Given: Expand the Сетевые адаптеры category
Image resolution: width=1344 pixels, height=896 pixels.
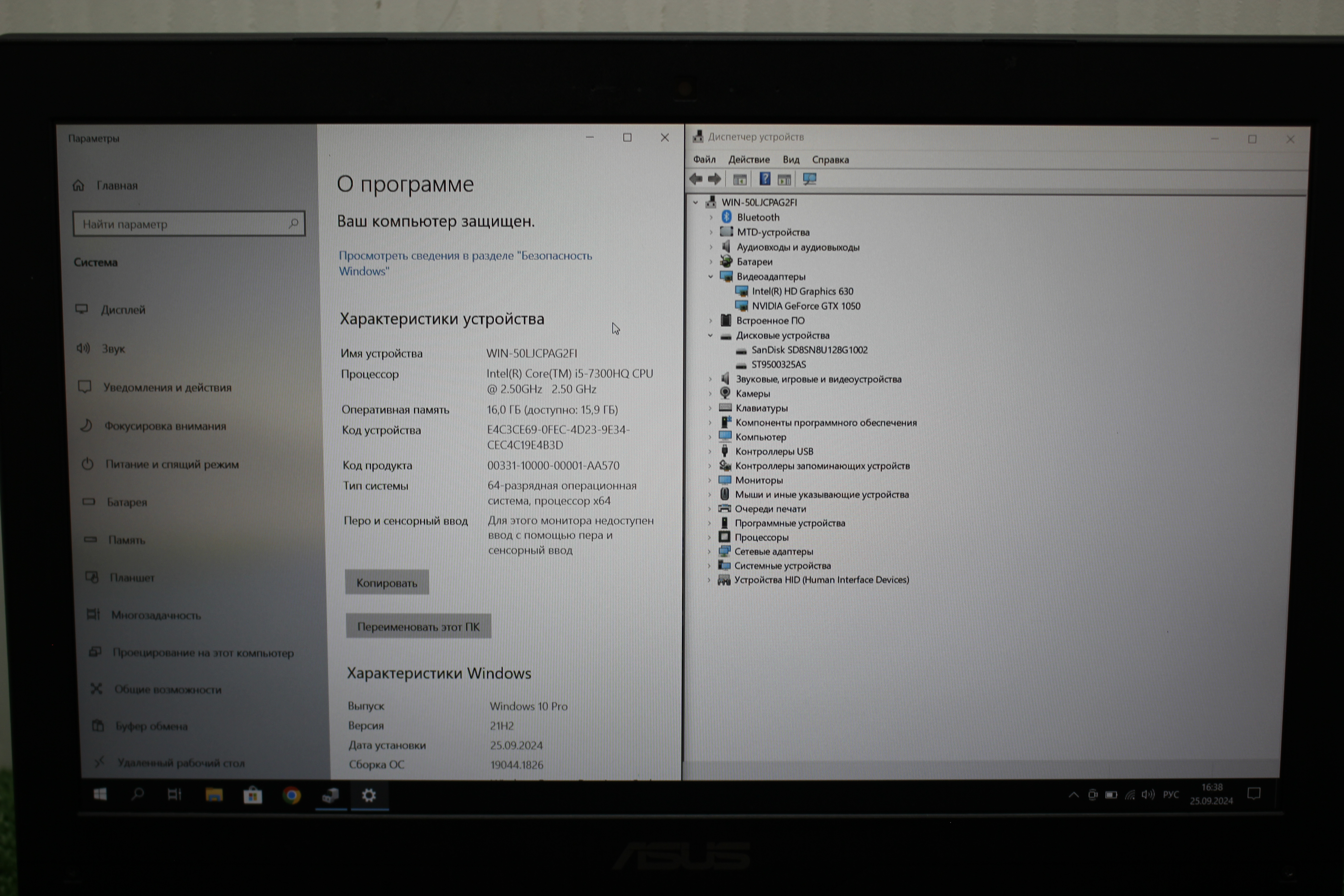Looking at the screenshot, I should pyautogui.click(x=709, y=551).
